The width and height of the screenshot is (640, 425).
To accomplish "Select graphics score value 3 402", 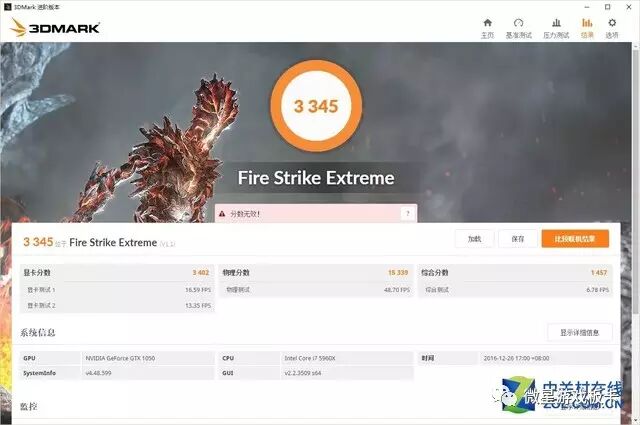I will coord(201,272).
